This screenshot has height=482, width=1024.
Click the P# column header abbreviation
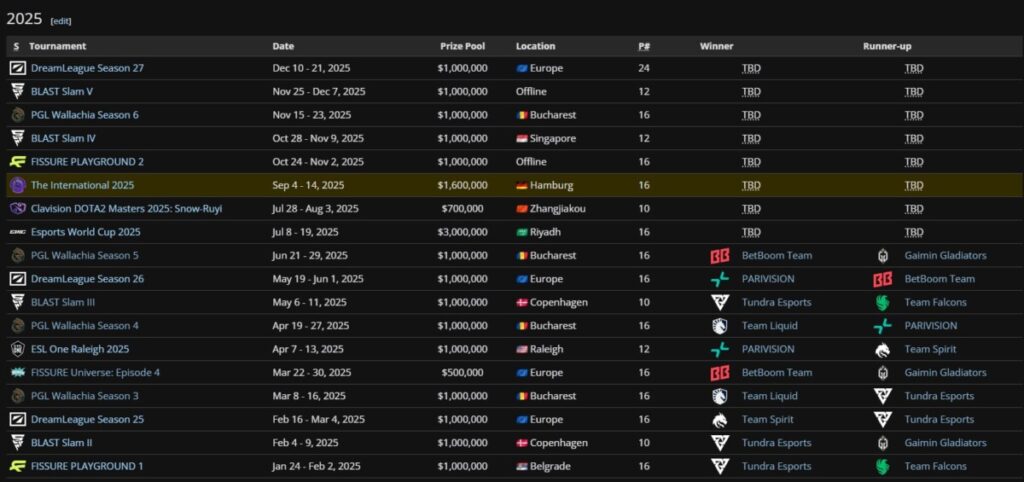click(x=644, y=46)
